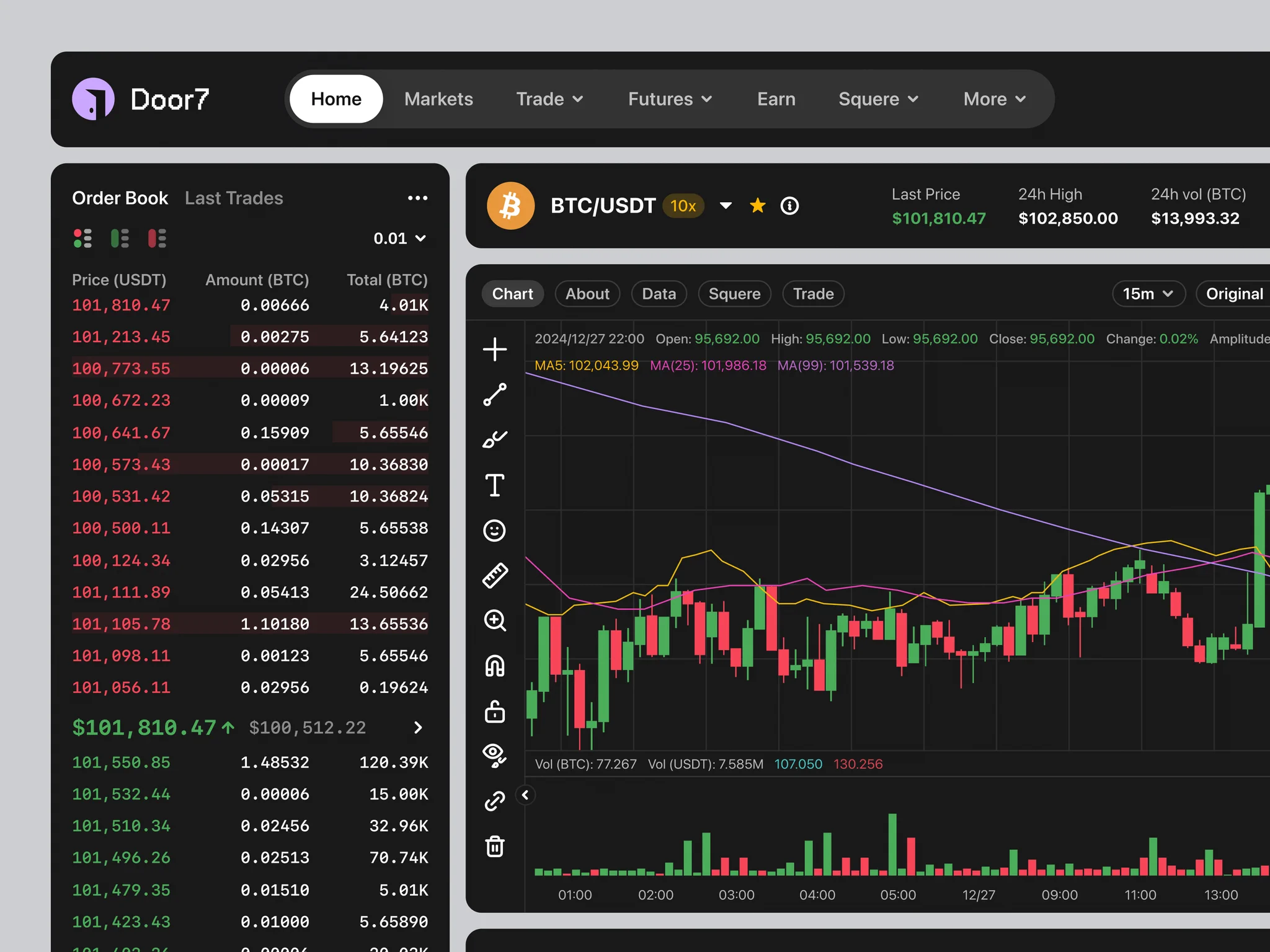
Task: Click the MA5 indicator label
Action: coord(587,366)
